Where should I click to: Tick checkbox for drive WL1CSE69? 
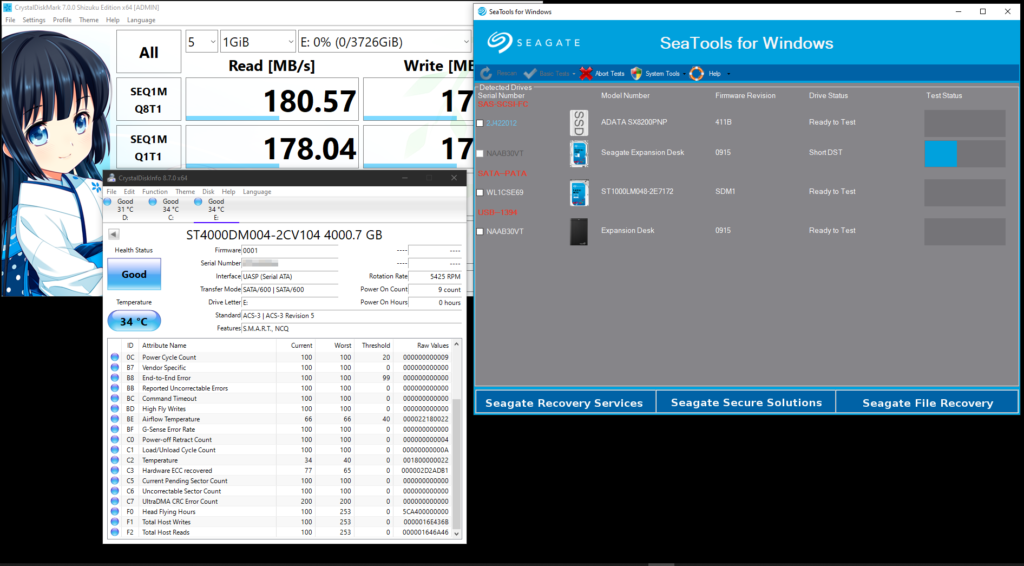480,193
